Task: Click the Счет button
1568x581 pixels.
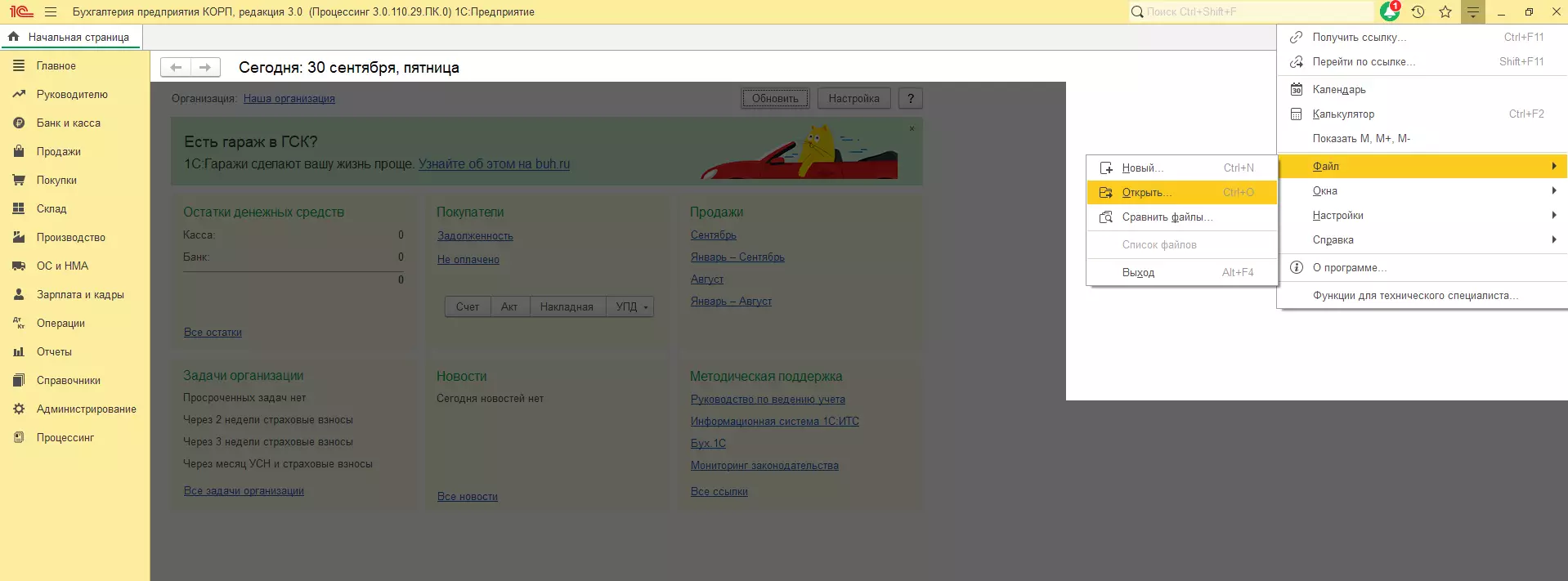Action: pos(468,307)
